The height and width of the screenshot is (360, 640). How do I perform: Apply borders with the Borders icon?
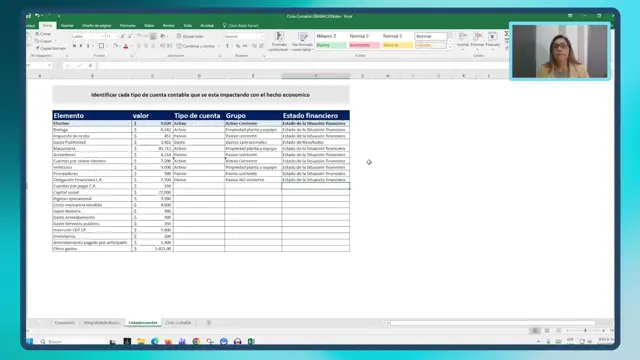(101, 46)
